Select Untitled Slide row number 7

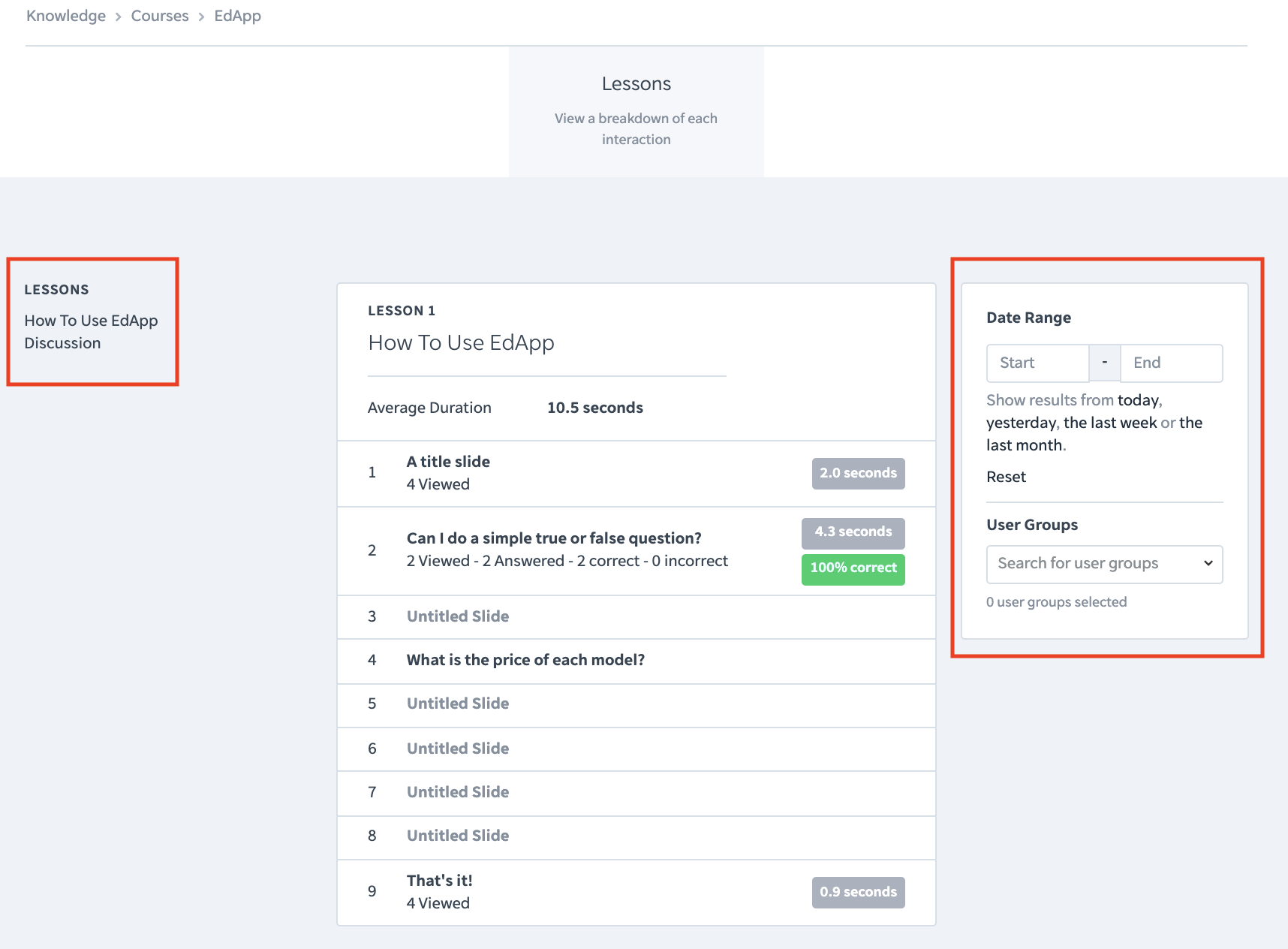click(x=636, y=793)
